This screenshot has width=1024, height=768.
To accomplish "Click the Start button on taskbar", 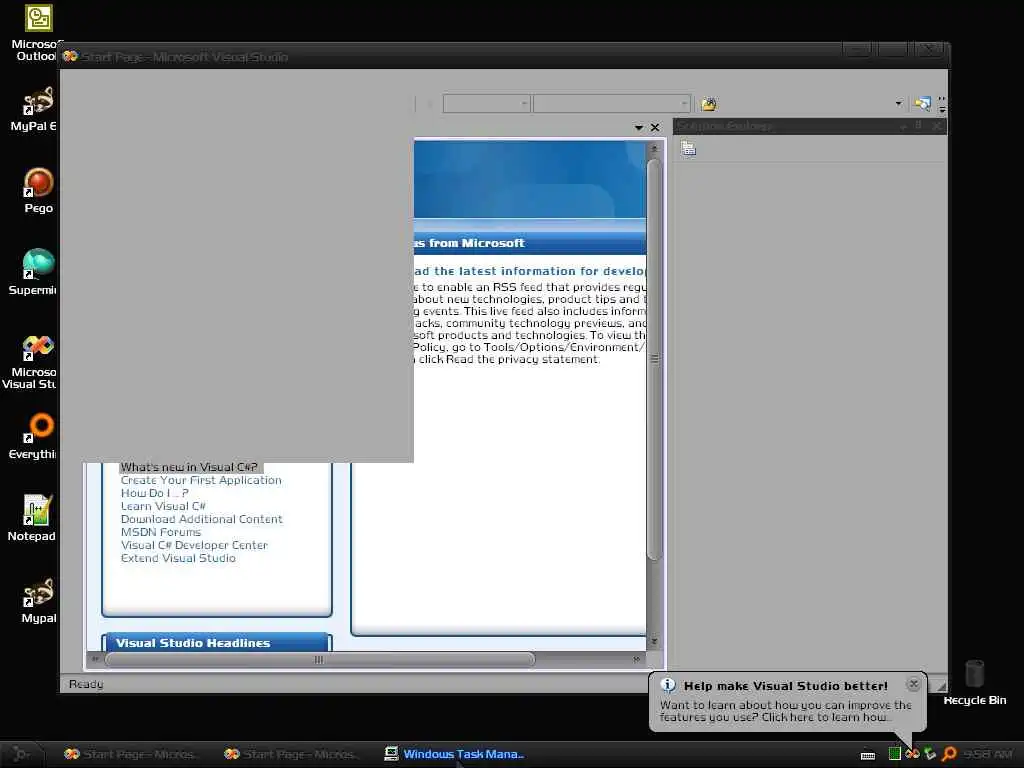I will tap(21, 754).
